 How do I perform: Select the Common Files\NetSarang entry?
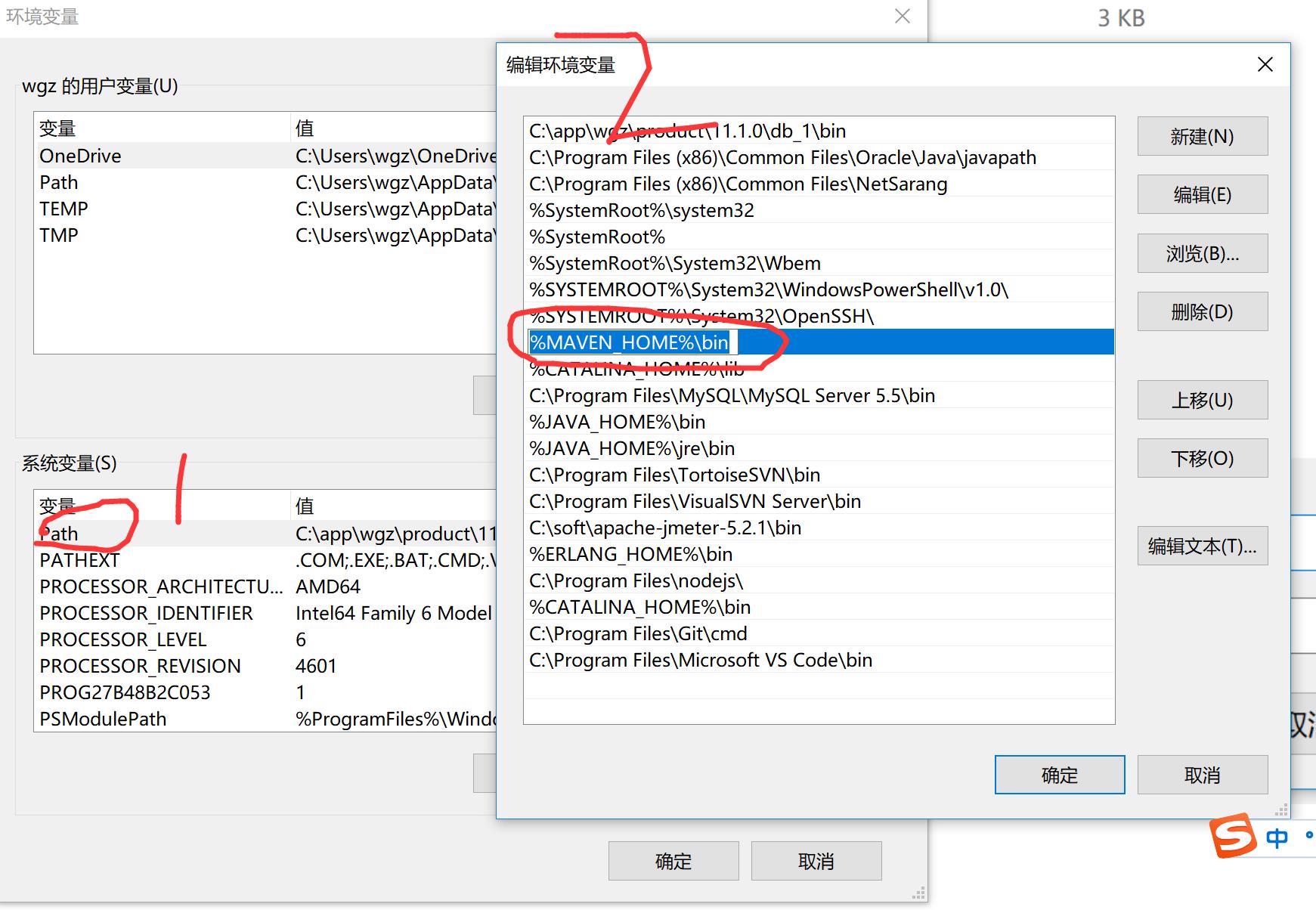[819, 184]
